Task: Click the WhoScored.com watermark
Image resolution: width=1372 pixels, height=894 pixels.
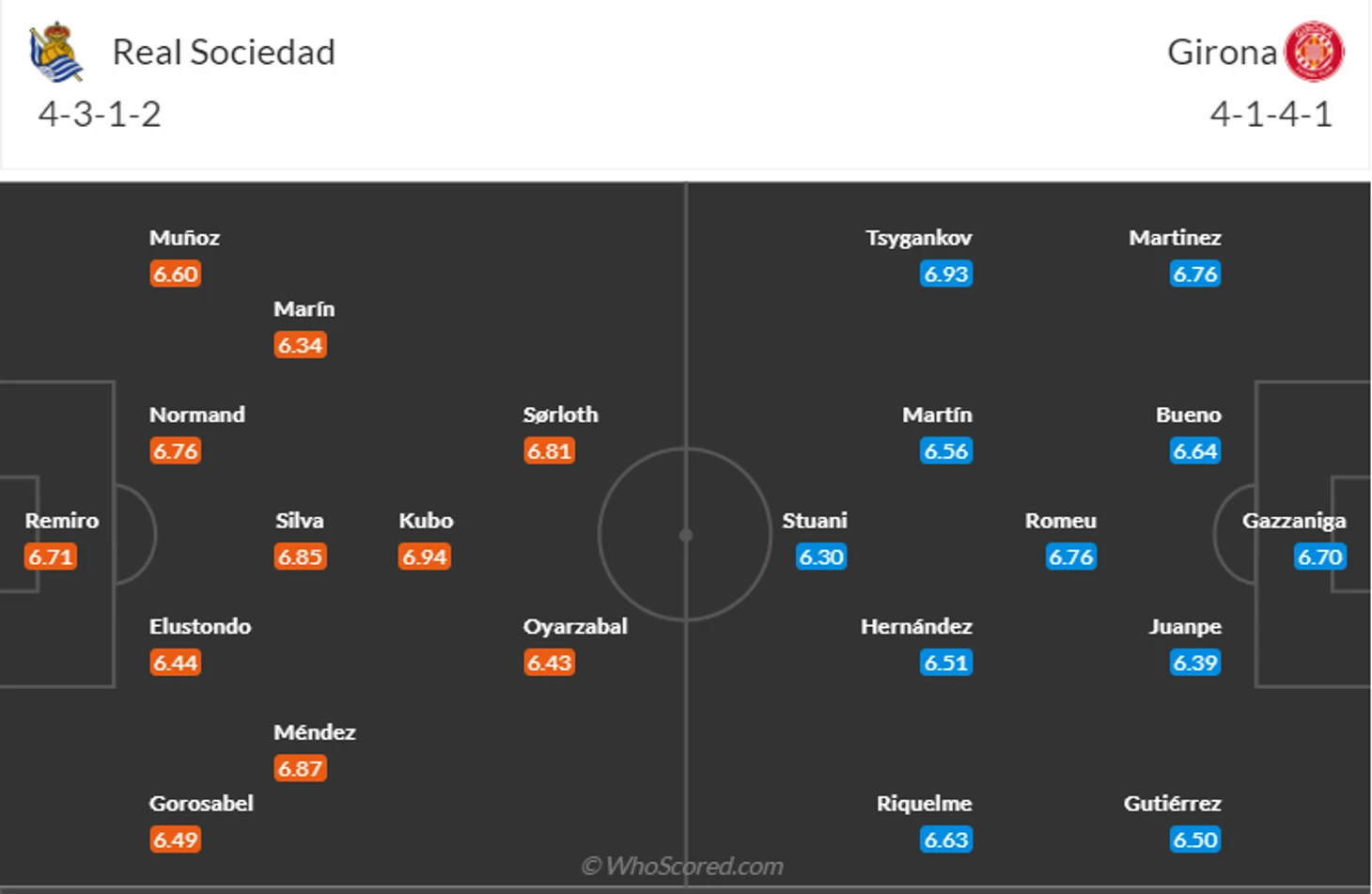Action: 683,866
